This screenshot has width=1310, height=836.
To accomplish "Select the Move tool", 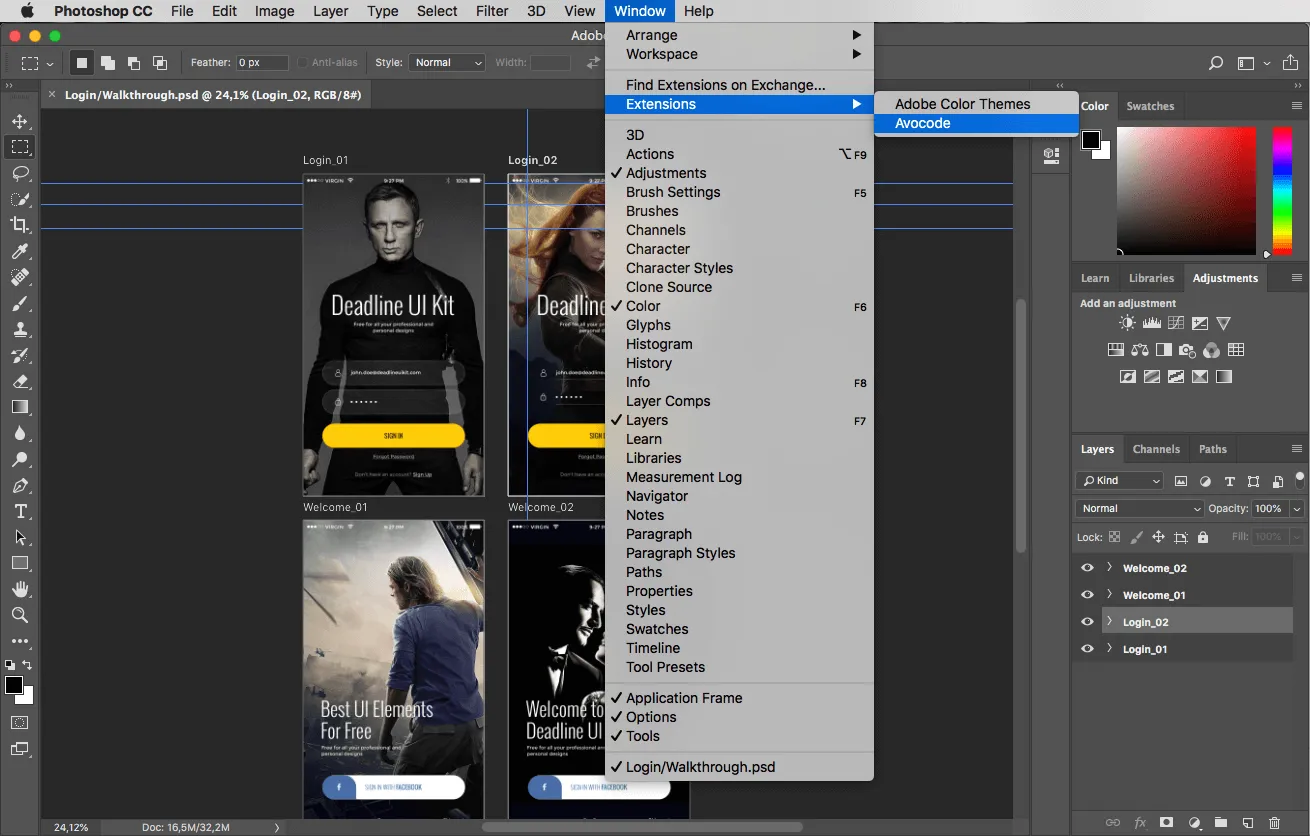I will (20, 121).
